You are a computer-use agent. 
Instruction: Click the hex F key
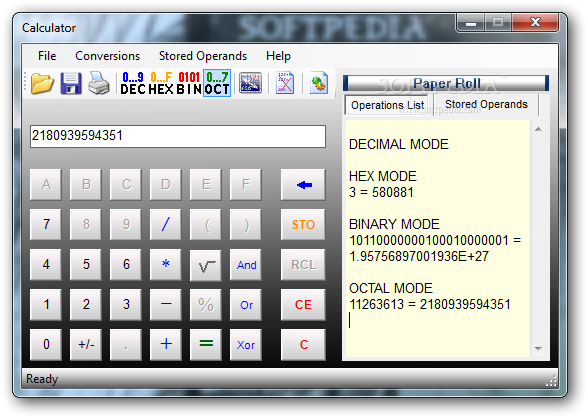pos(246,184)
